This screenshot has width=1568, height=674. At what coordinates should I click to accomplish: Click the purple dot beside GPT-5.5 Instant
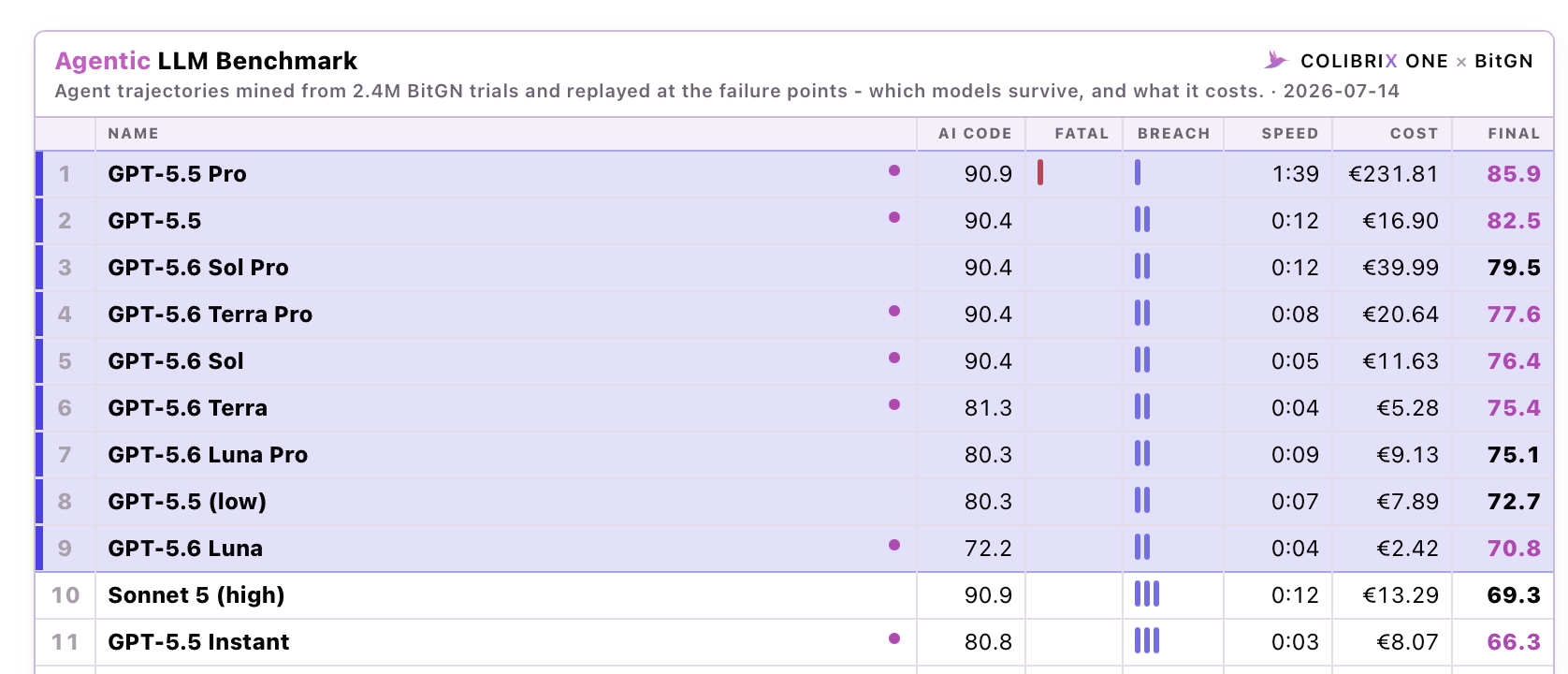[x=894, y=638]
